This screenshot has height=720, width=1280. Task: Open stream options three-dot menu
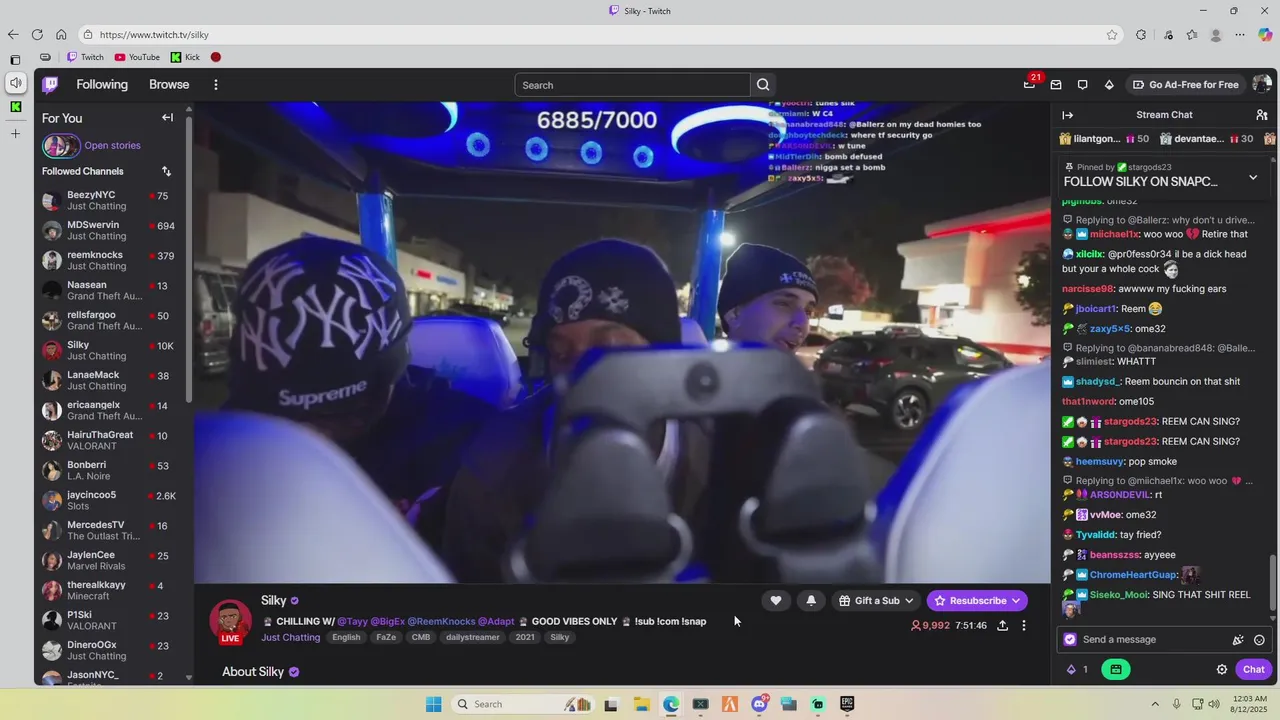click(x=1023, y=626)
